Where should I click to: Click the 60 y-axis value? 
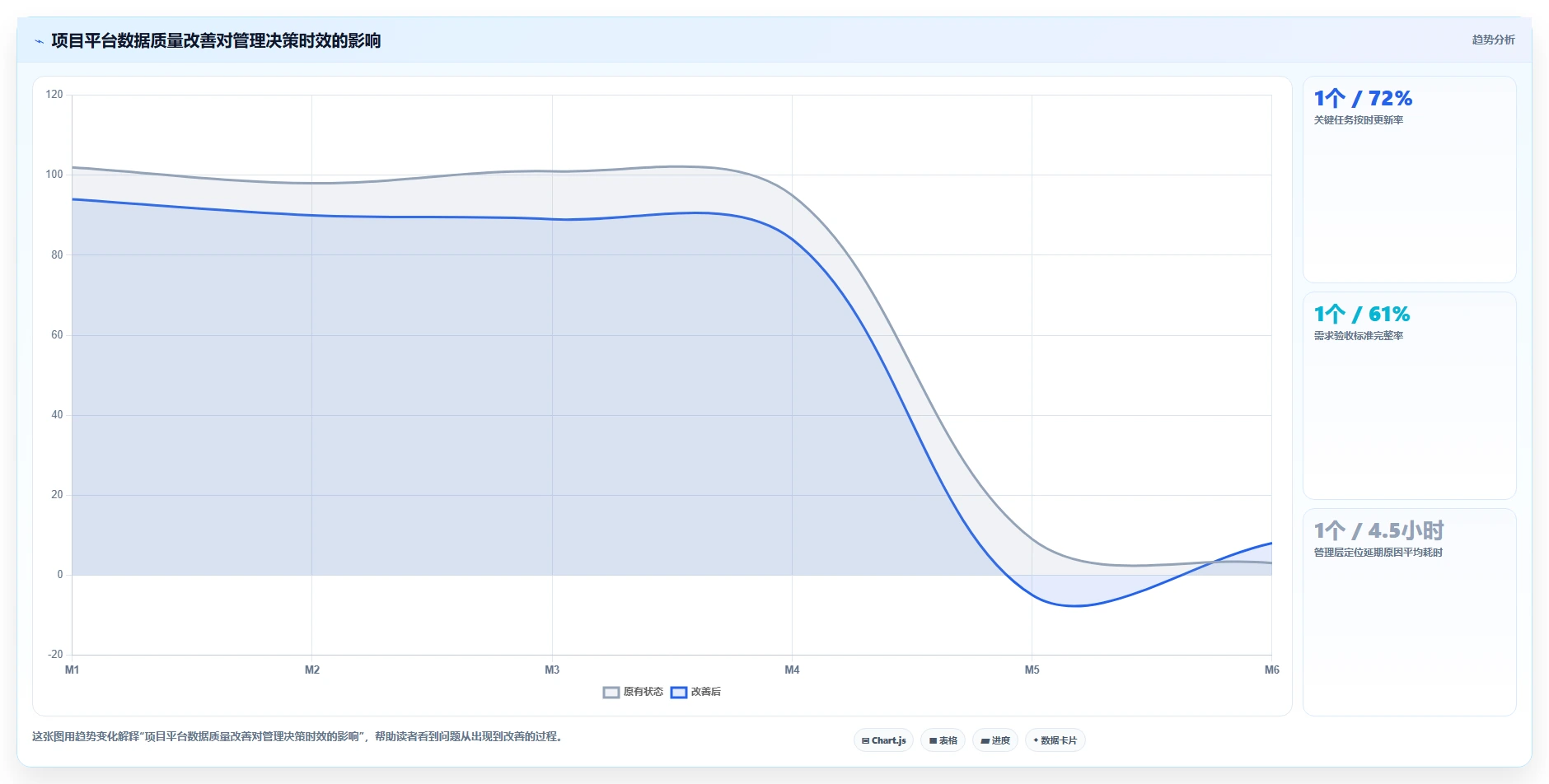(57, 335)
